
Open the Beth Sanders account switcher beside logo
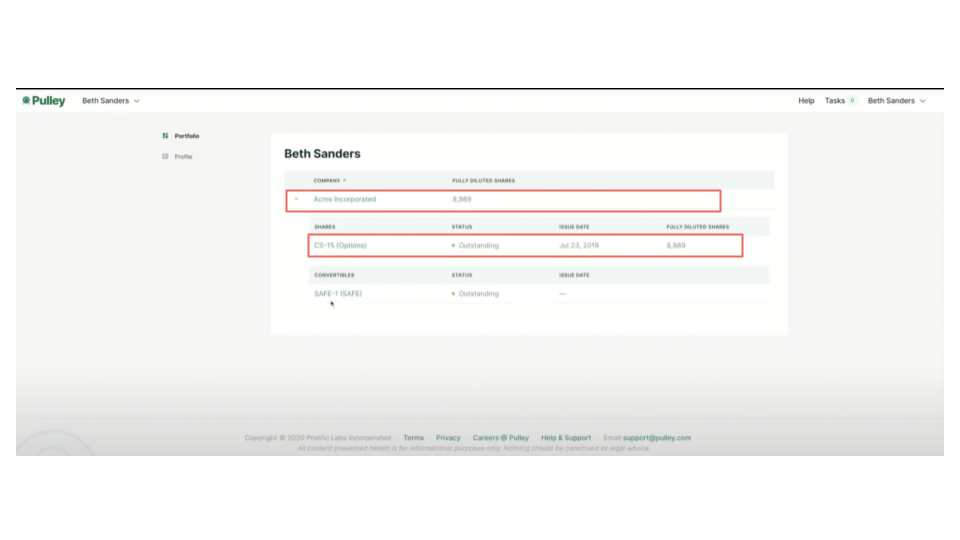(111, 101)
